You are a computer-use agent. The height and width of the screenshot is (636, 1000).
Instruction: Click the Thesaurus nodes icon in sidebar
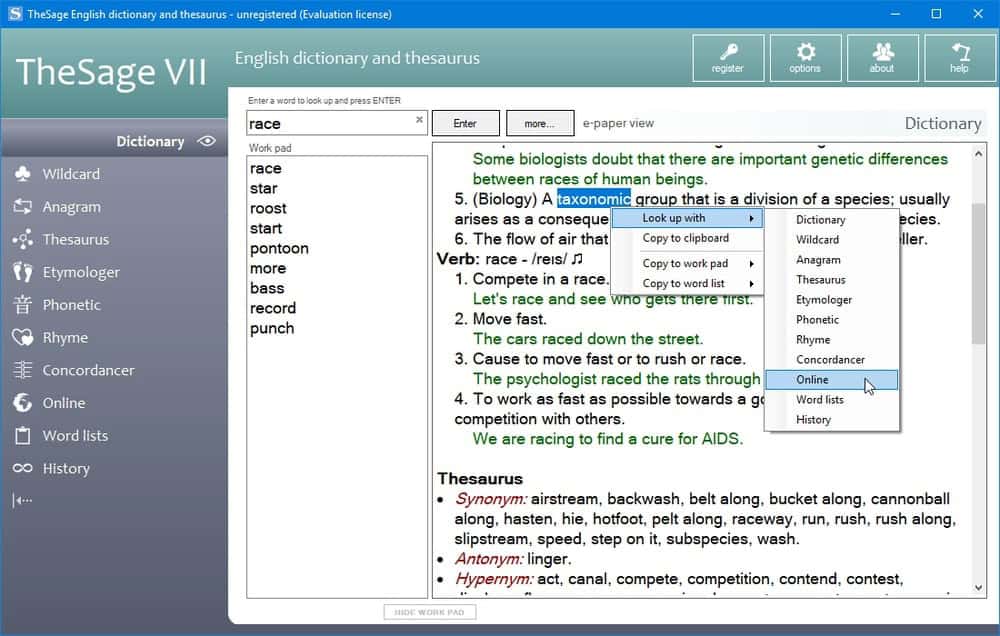(x=22, y=239)
